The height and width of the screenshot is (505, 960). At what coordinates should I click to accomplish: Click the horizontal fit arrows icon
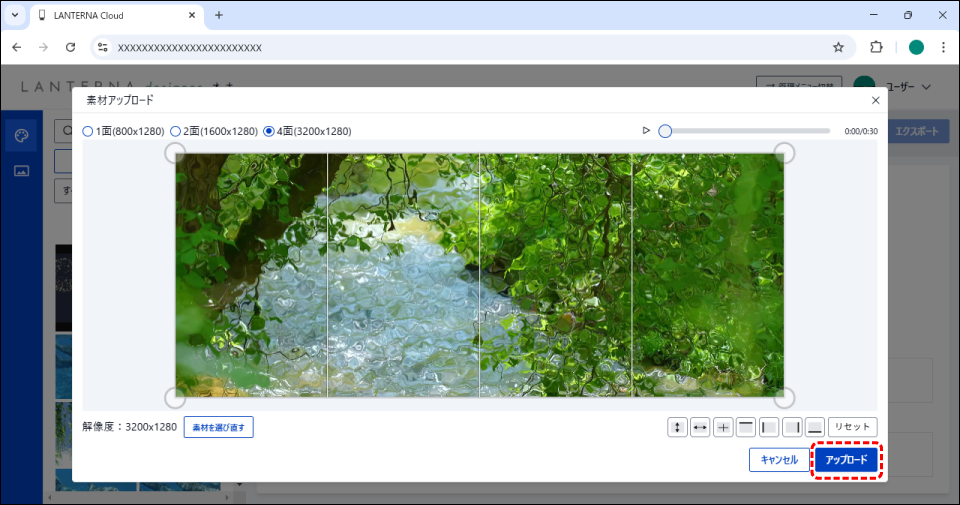pos(701,427)
